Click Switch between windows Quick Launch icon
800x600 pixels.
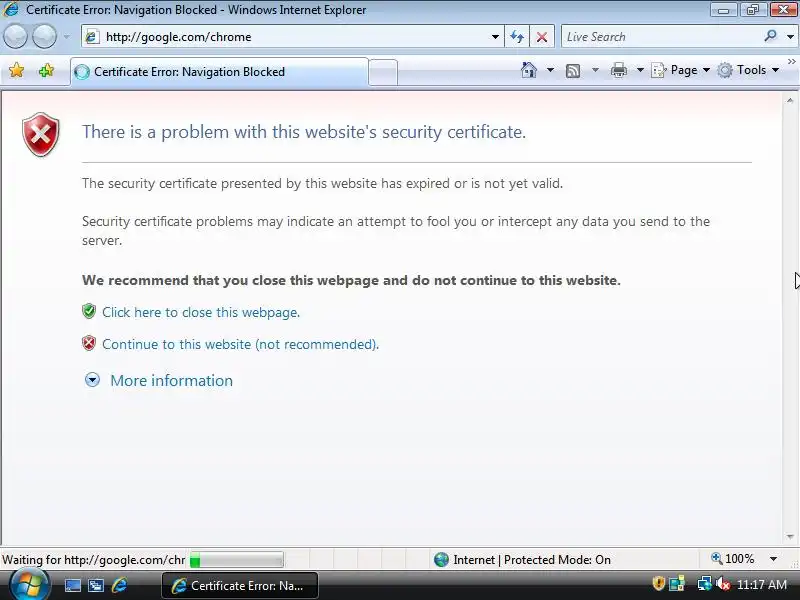[96, 586]
